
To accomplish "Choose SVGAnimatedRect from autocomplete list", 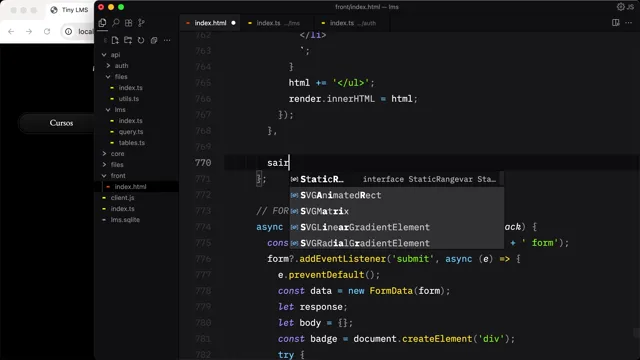I will click(x=396, y=195).
